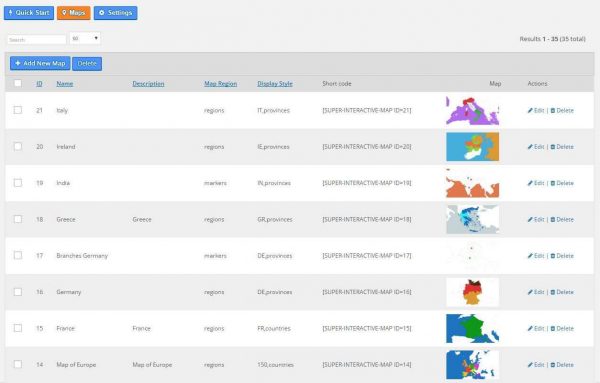Select shortcode text [SUPER-INTERACTIVE-MAP ID=21]
This screenshot has width=600, height=383.
[367, 110]
